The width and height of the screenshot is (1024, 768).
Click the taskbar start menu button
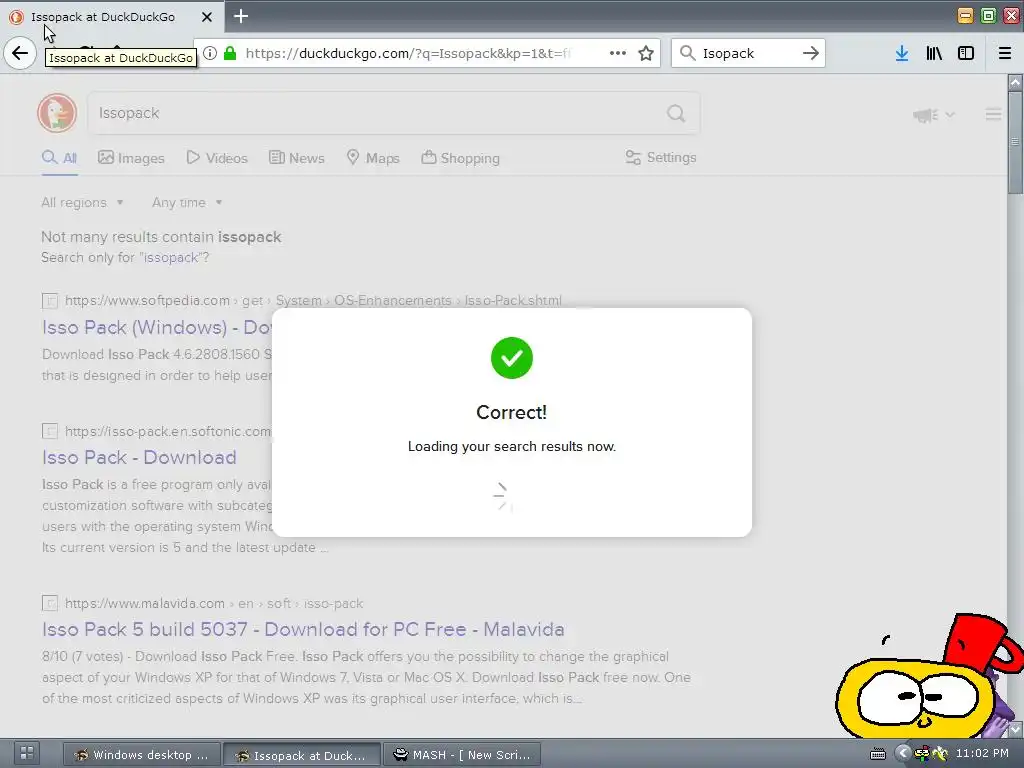27,753
